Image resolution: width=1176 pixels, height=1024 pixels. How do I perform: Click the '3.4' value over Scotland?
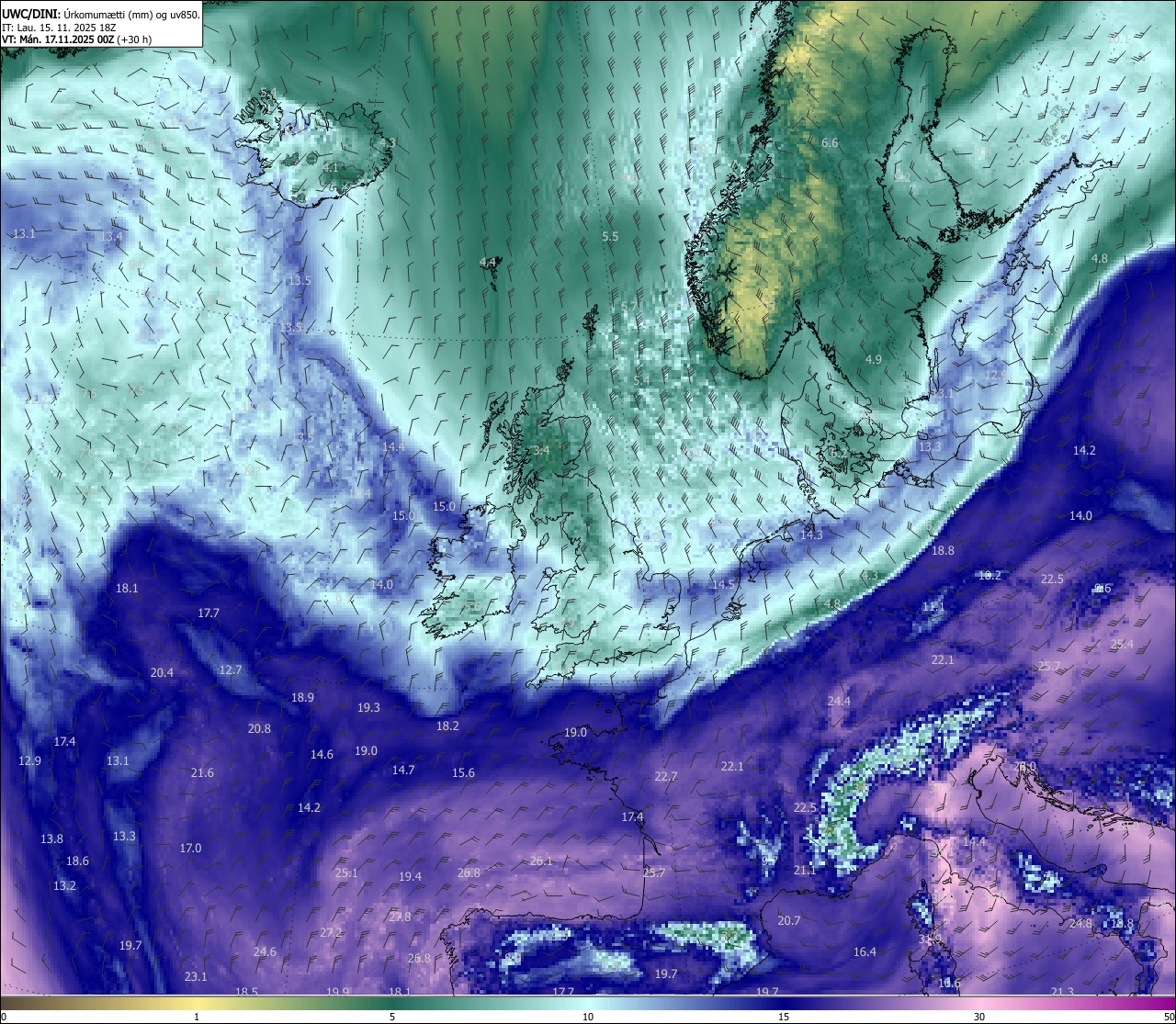pos(541,450)
